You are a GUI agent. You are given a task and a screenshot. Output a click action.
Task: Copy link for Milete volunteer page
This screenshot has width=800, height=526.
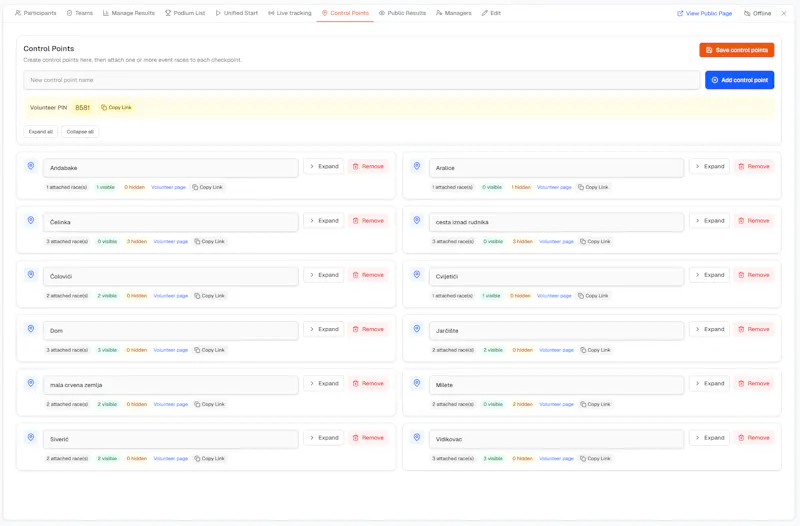tap(595, 405)
